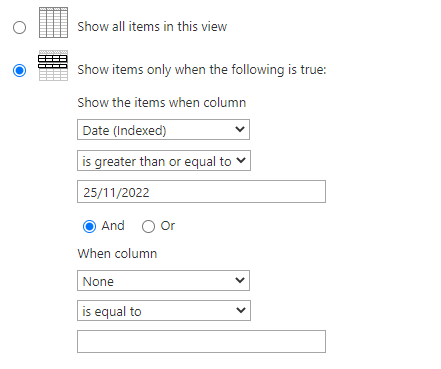Click the empty second filter value field
Screen dimensions: 441x369
[201, 342]
